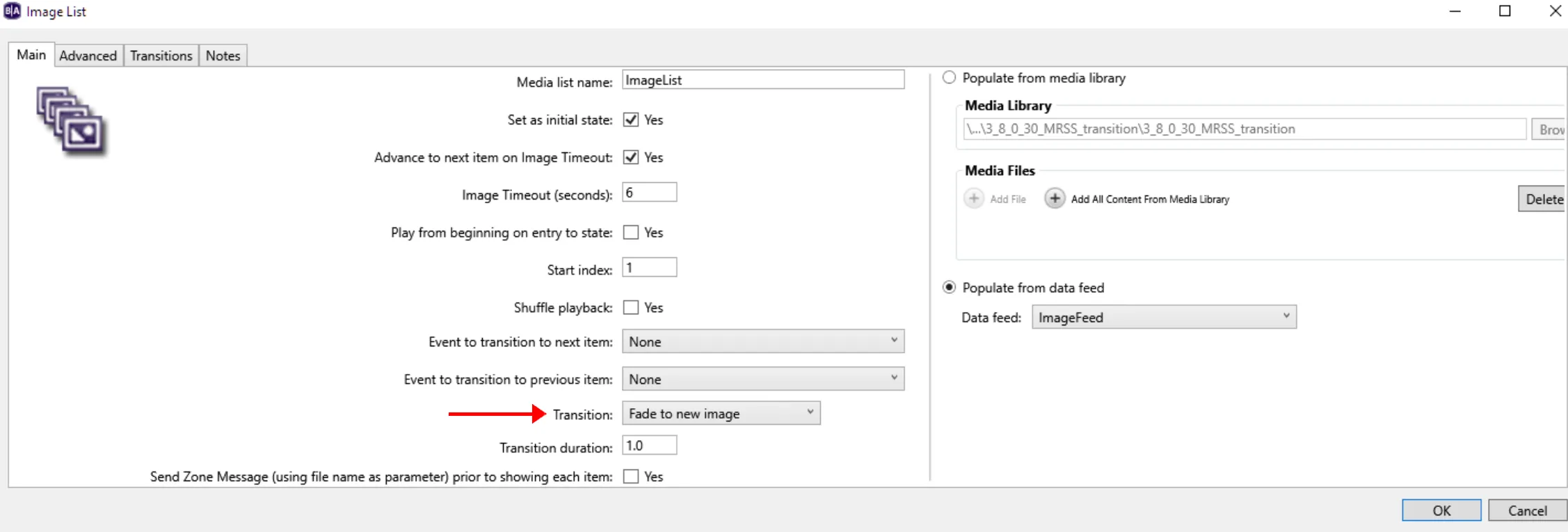Viewport: 1568px width, 532px height.
Task: Click the 'Image Timeout (seconds):' label
Action: tap(537, 195)
